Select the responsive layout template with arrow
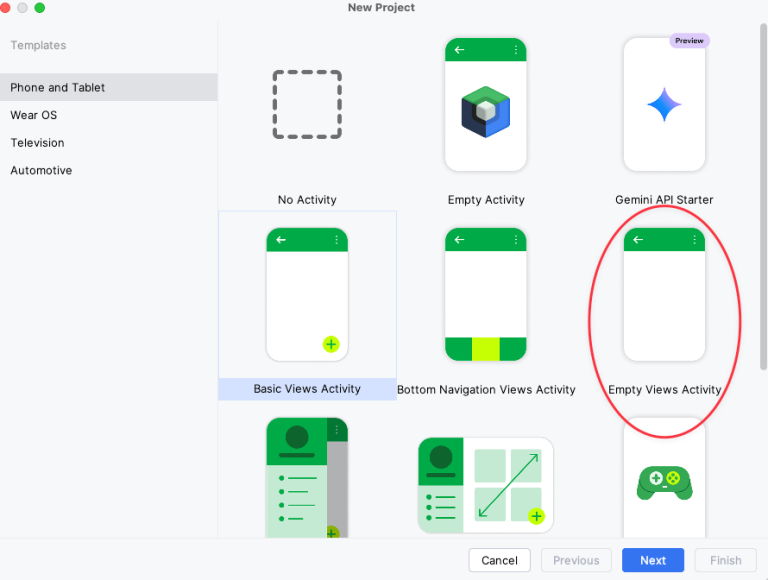768x580 pixels. tap(486, 485)
